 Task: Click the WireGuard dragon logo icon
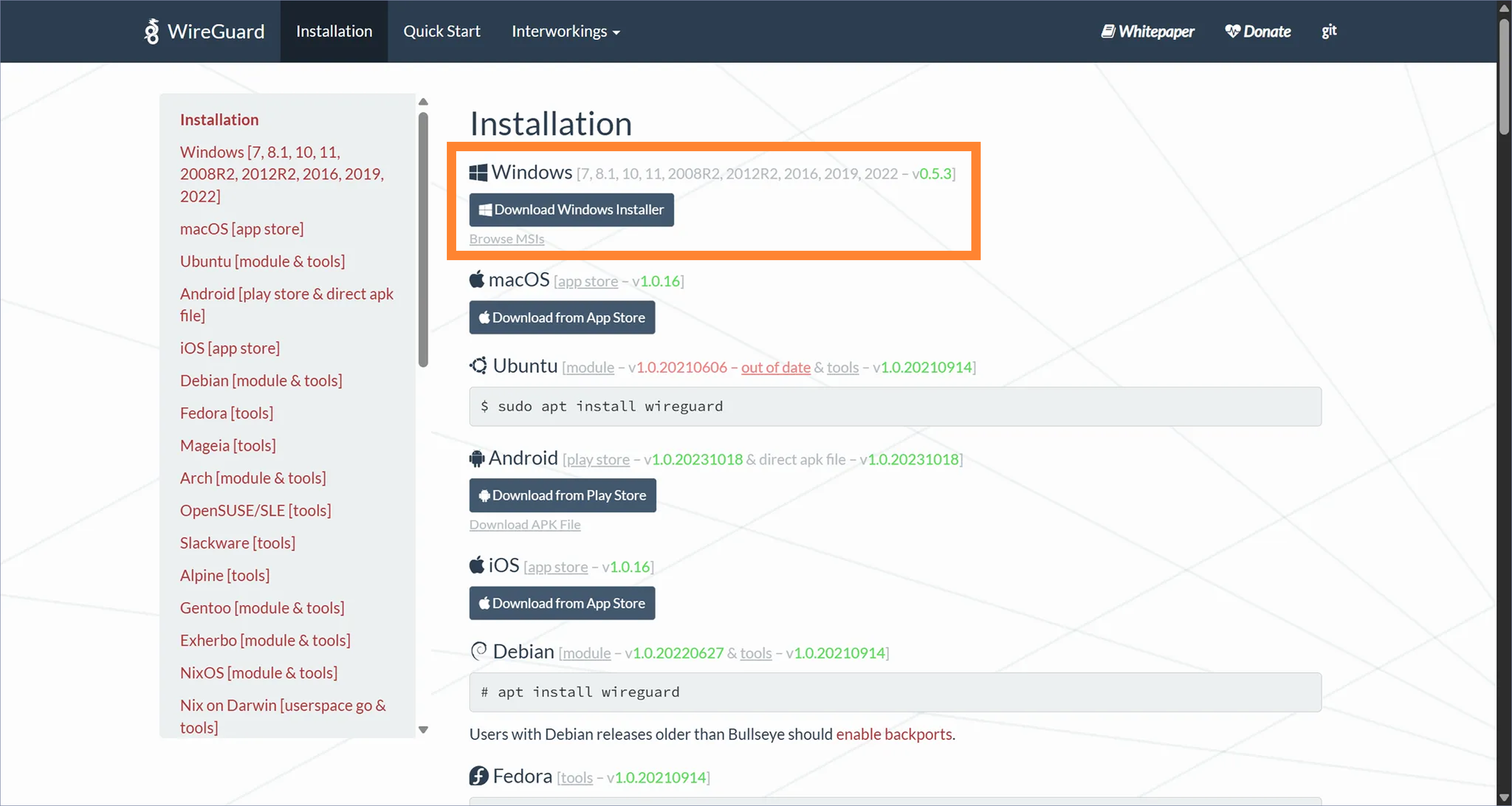pyautogui.click(x=152, y=31)
